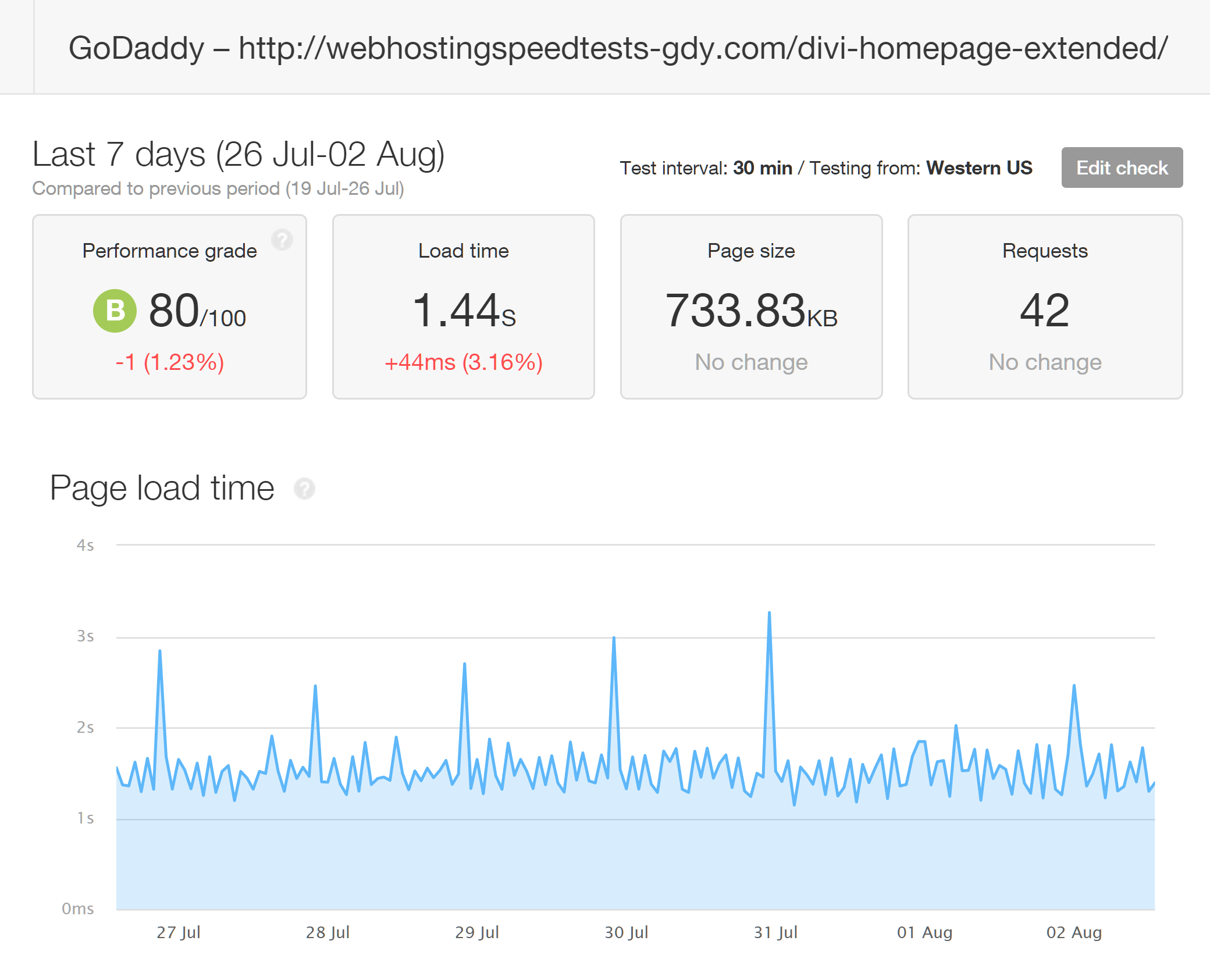Click the 30 Jul axis label

627,932
